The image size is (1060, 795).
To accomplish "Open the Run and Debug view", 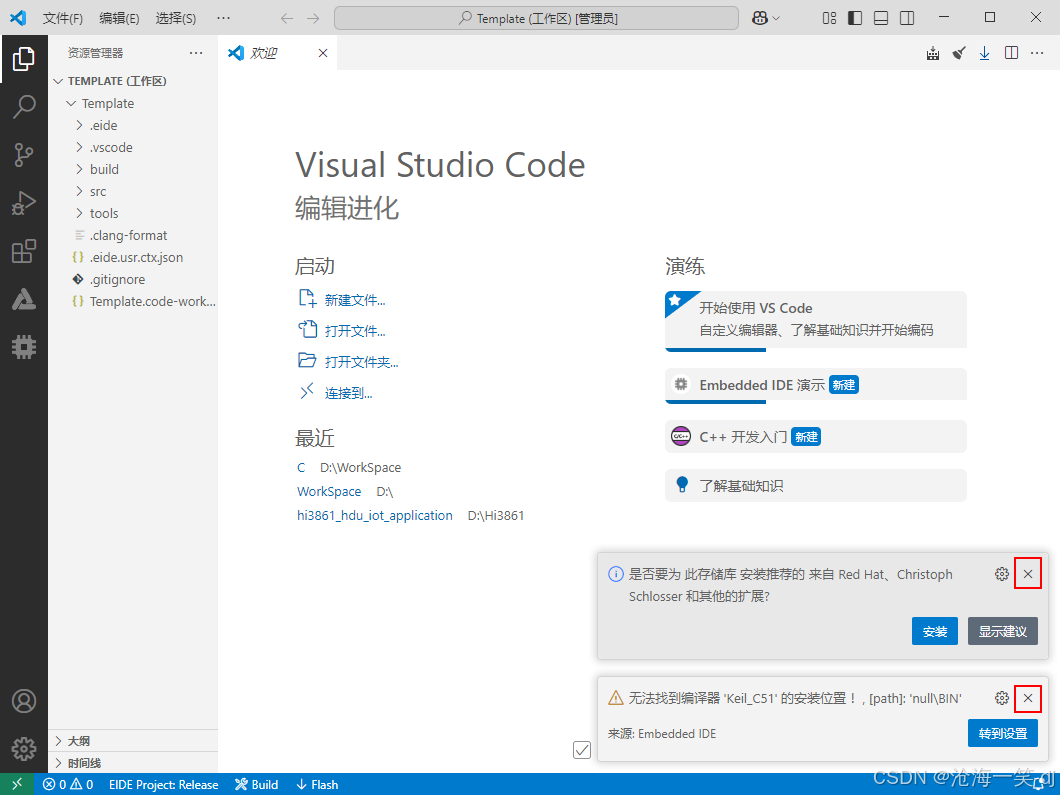I will 24,202.
